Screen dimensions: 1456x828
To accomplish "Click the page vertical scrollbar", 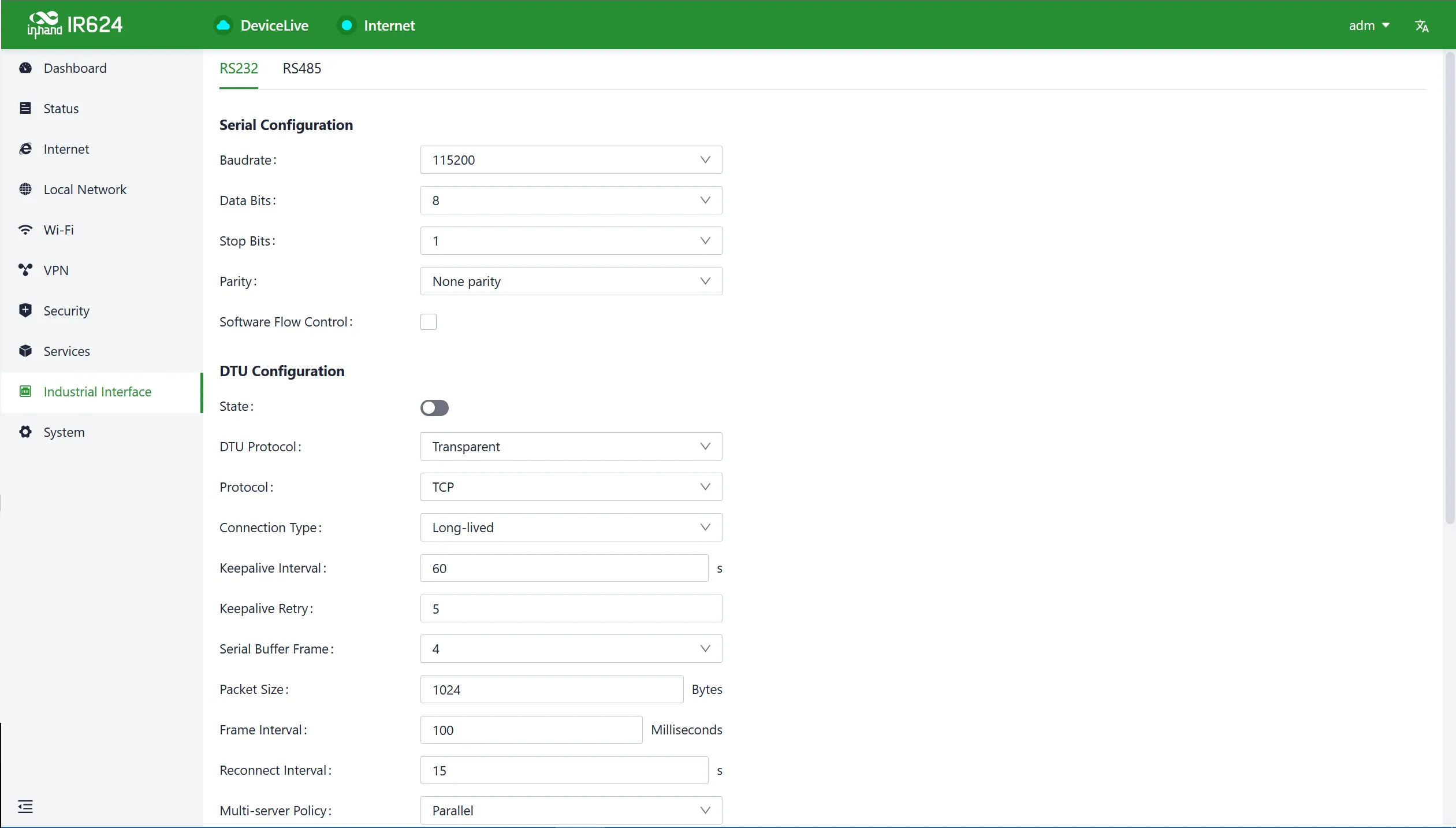I will click(x=1450, y=289).
